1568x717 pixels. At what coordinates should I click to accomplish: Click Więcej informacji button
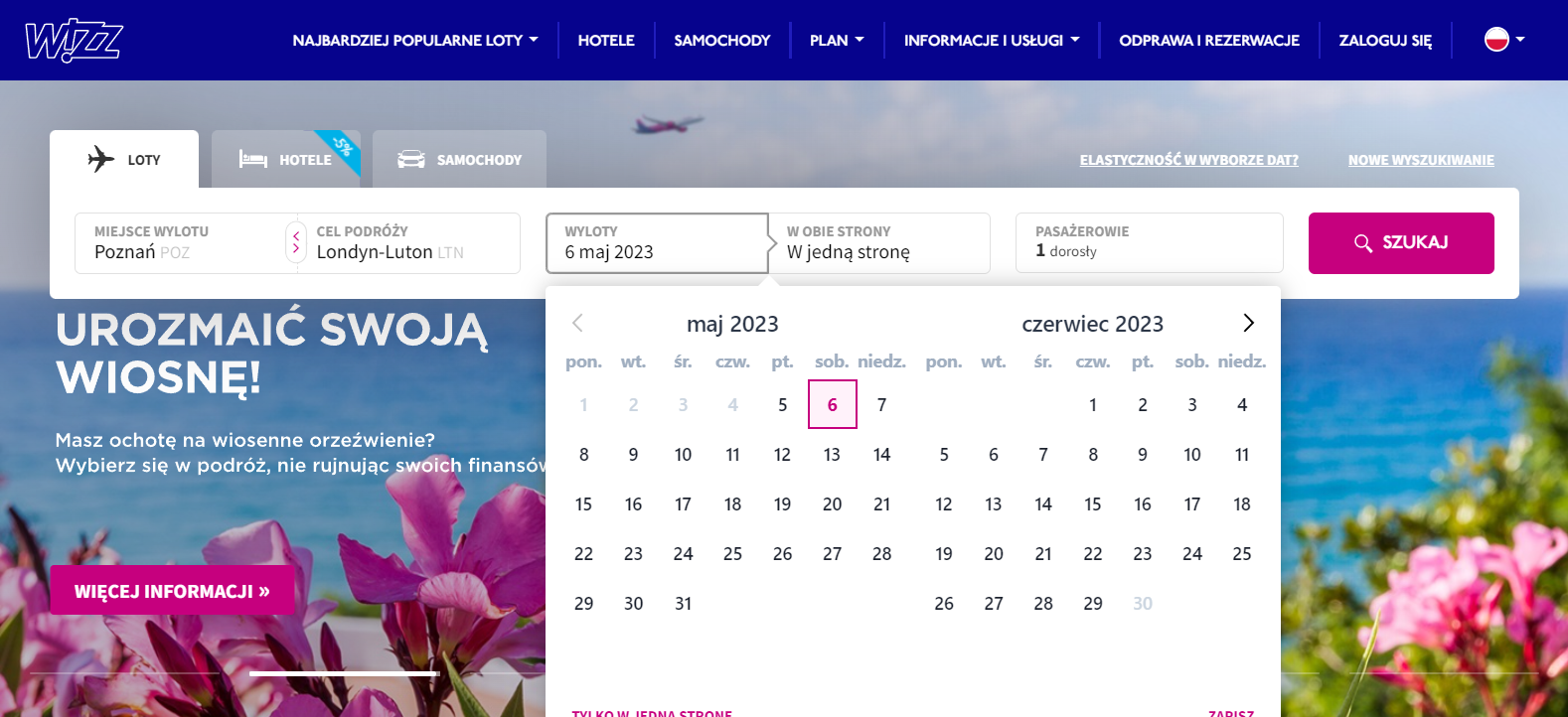(173, 591)
